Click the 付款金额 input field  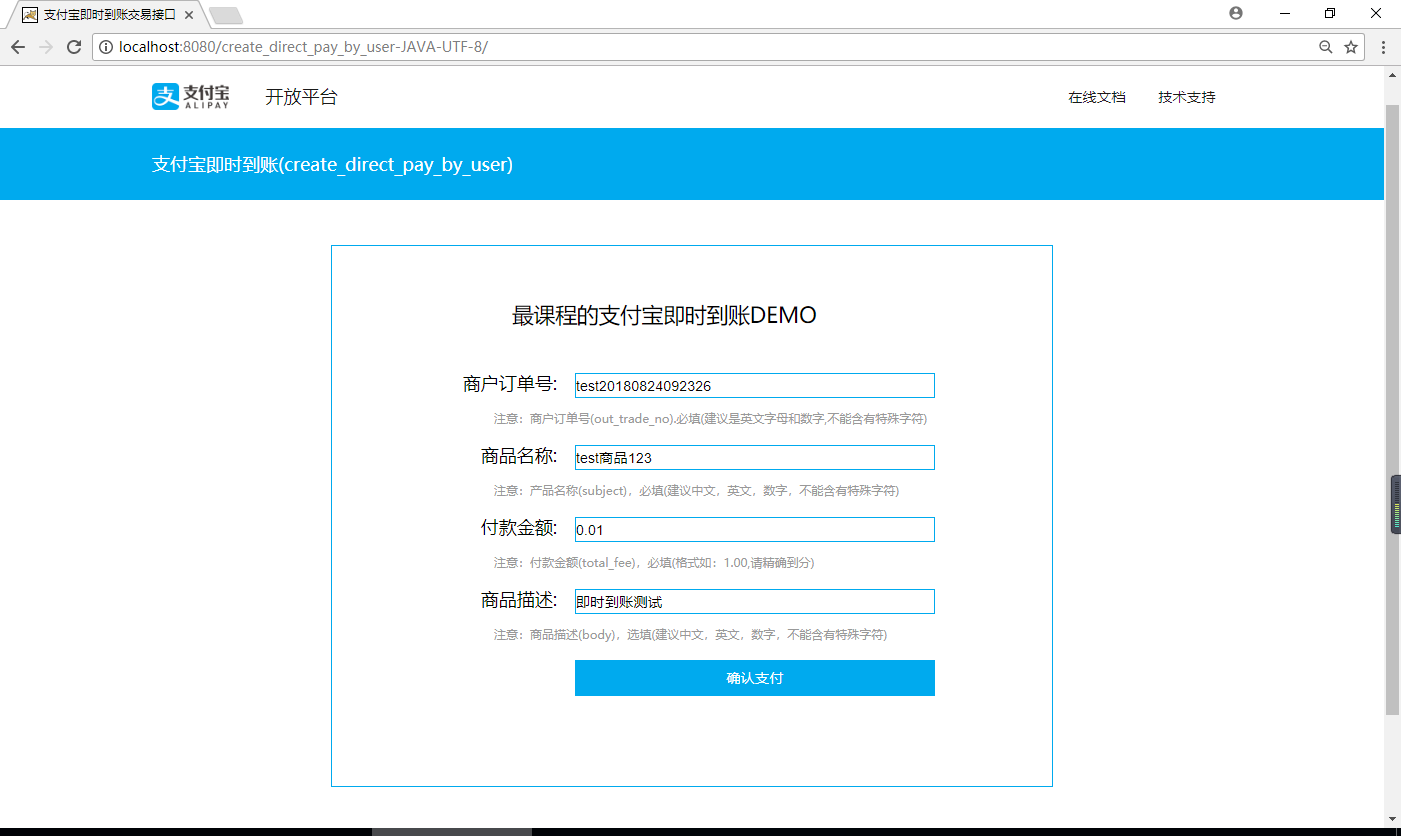[755, 530]
